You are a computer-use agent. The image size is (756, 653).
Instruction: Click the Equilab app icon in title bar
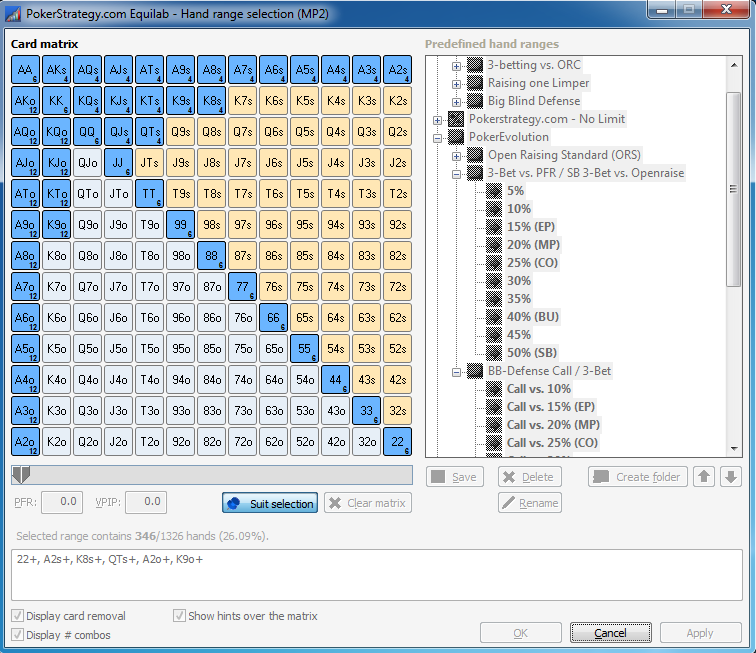pos(13,14)
